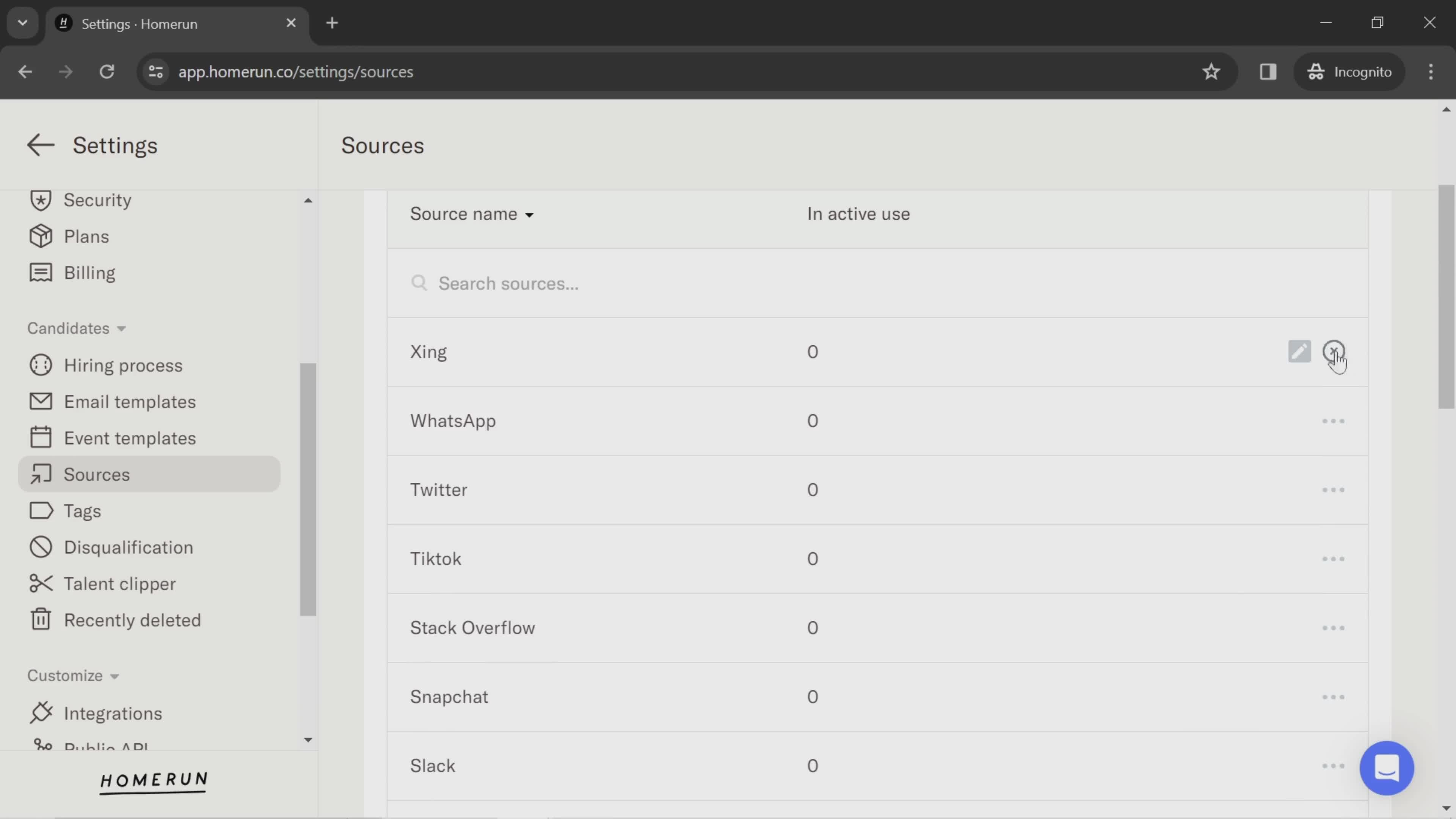Open the three-dot menu for Tiktok
Image resolution: width=1456 pixels, height=819 pixels.
(1333, 559)
